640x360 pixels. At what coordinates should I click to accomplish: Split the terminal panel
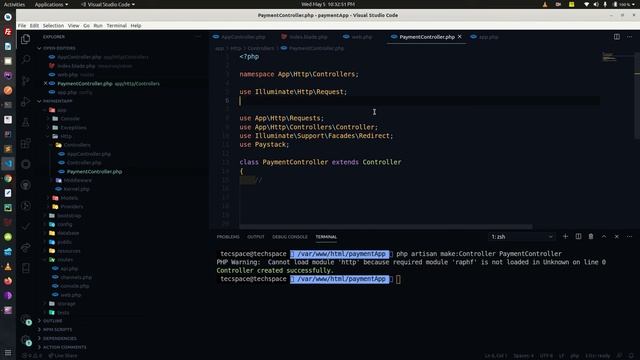(578, 236)
